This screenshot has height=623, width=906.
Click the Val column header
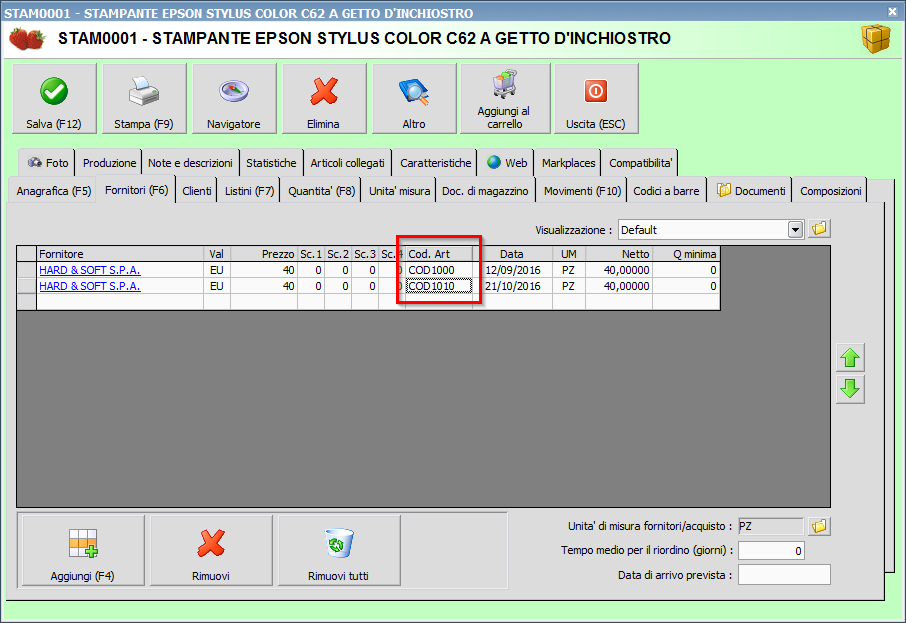tap(217, 254)
